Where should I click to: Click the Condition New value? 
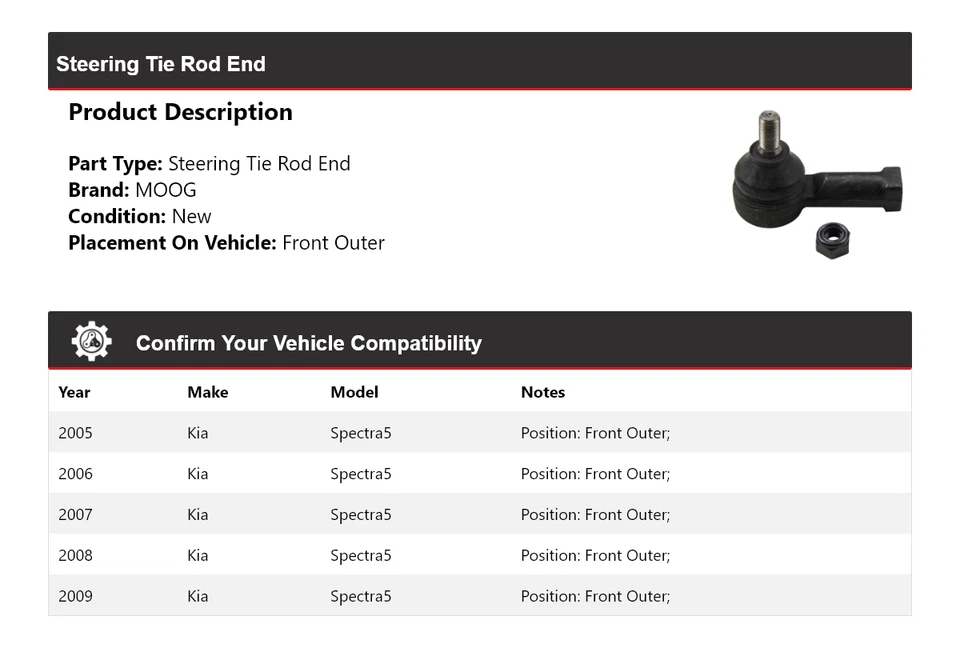[x=191, y=216]
